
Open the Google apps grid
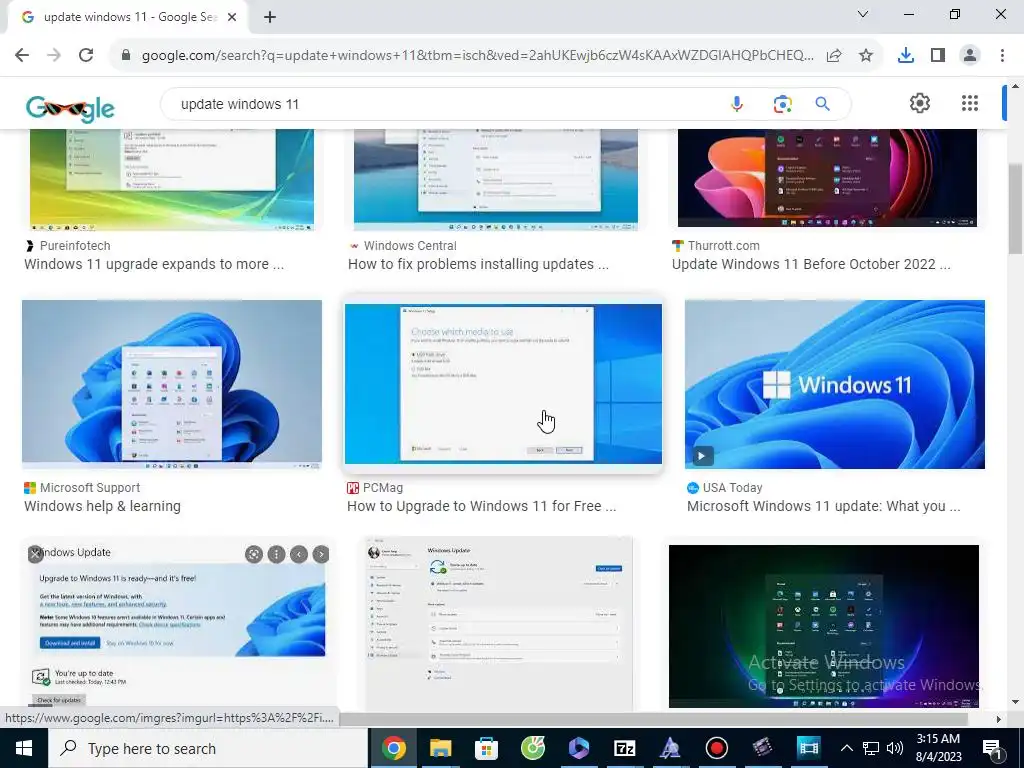[970, 103]
